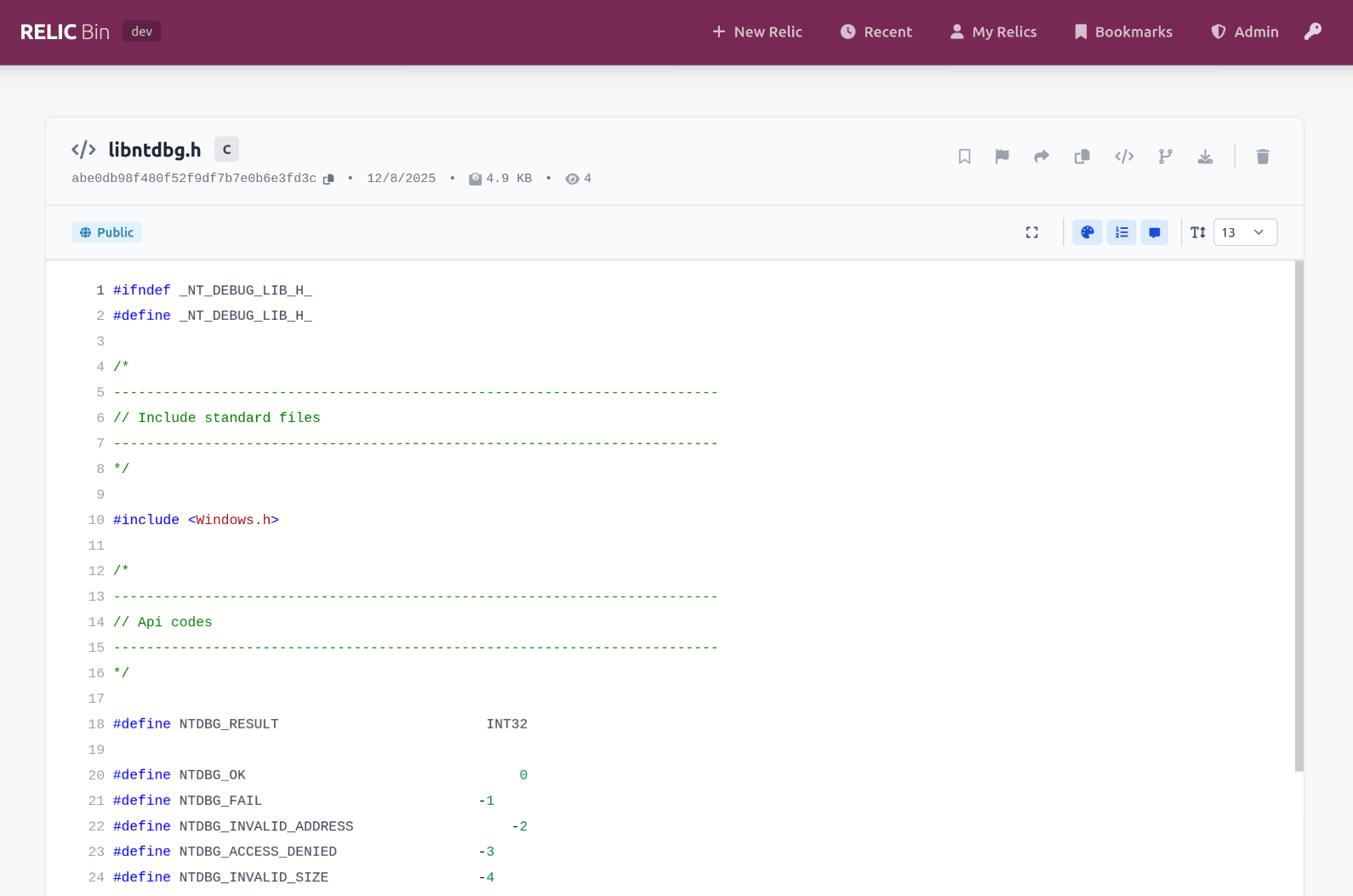Click the NTDBG_ACCESS_DENIED define
Screen dimensions: 1353x896
pyautogui.click(x=304, y=852)
